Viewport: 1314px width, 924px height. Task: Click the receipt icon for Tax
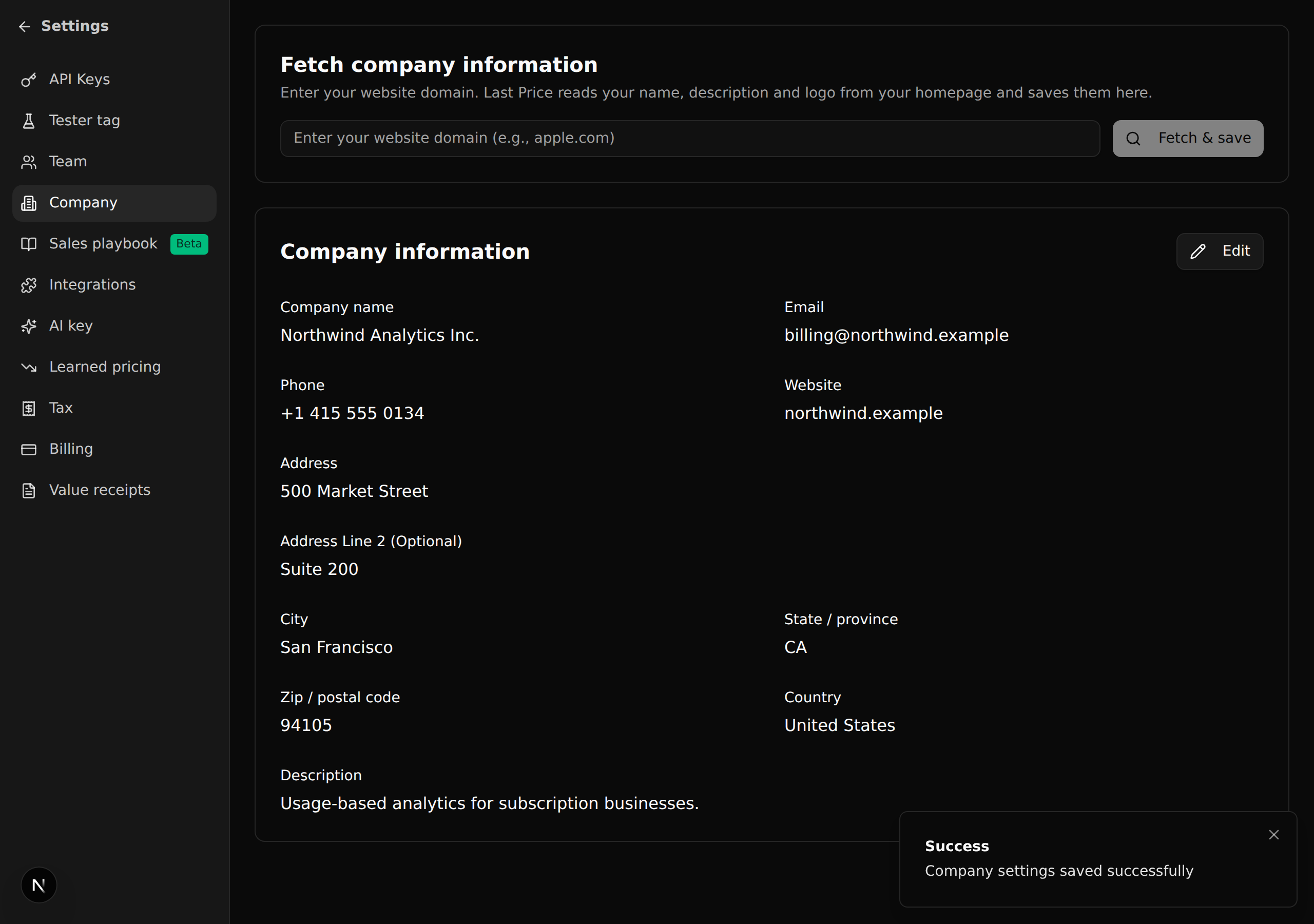(x=29, y=408)
